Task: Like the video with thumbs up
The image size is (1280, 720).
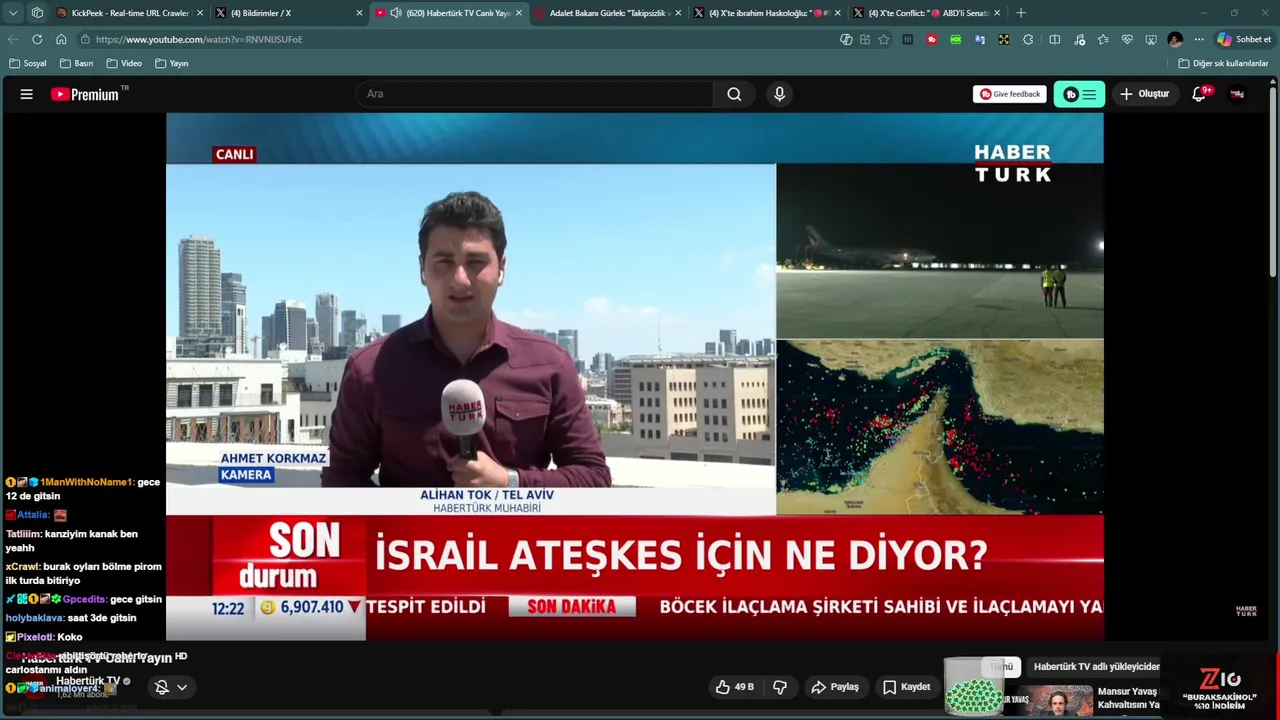Action: (735, 687)
